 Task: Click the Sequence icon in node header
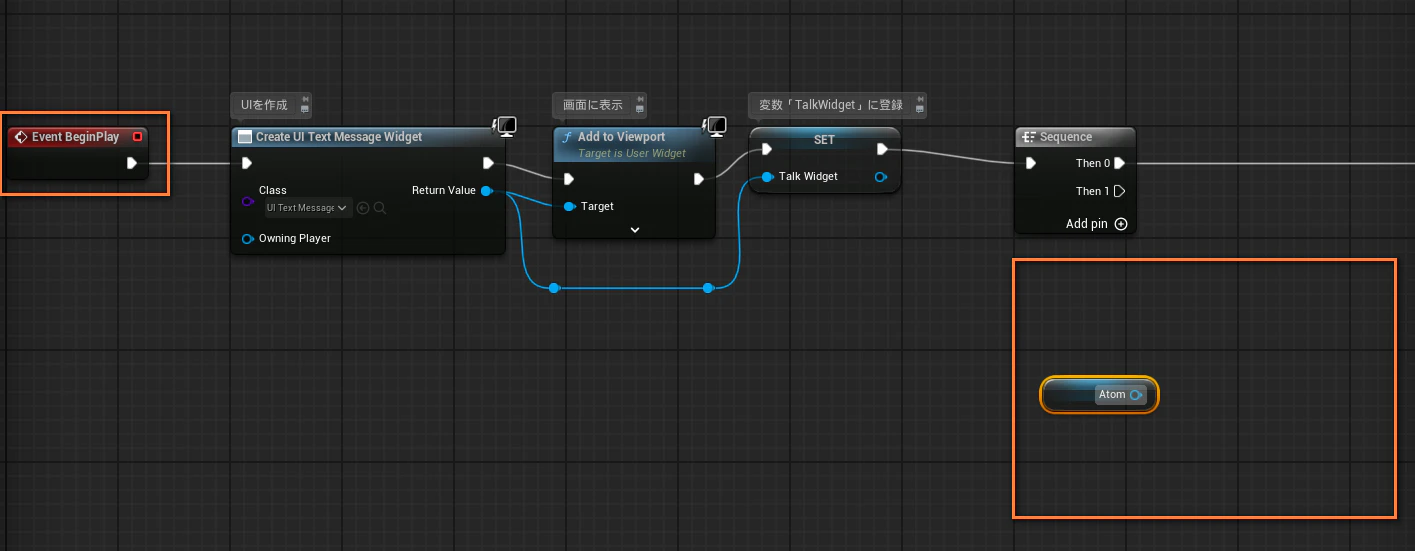coord(1029,137)
